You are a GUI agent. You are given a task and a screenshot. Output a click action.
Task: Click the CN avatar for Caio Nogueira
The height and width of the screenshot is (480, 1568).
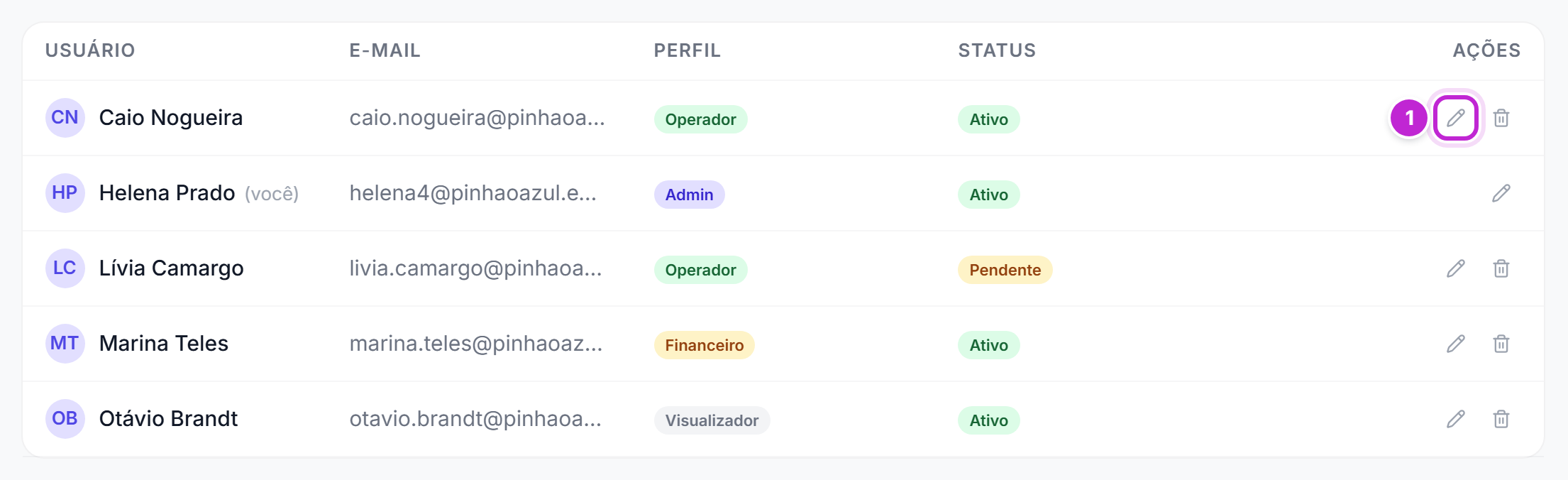[x=65, y=118]
